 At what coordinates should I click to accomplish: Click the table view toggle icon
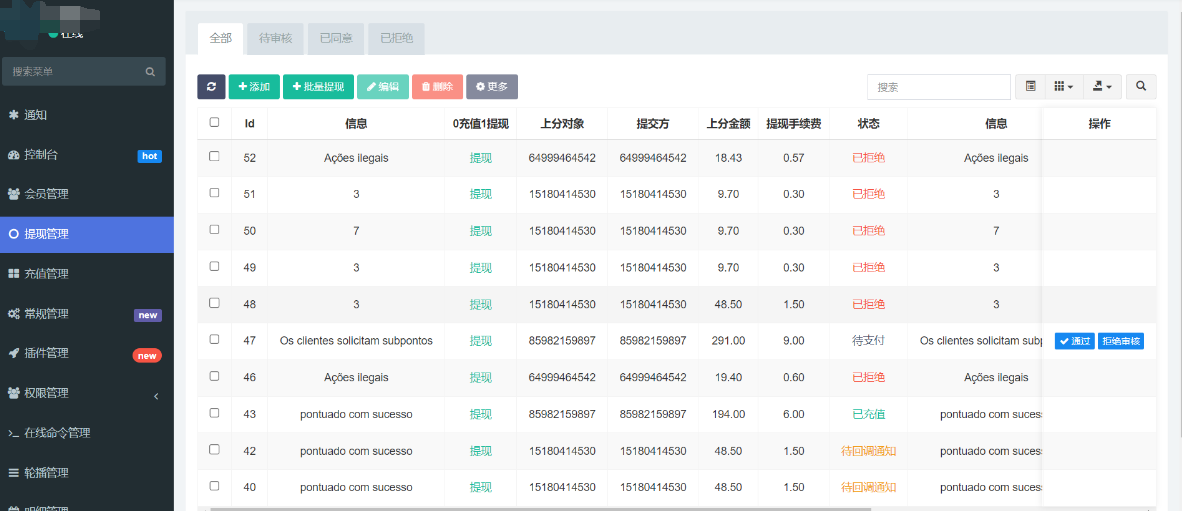tap(1030, 87)
